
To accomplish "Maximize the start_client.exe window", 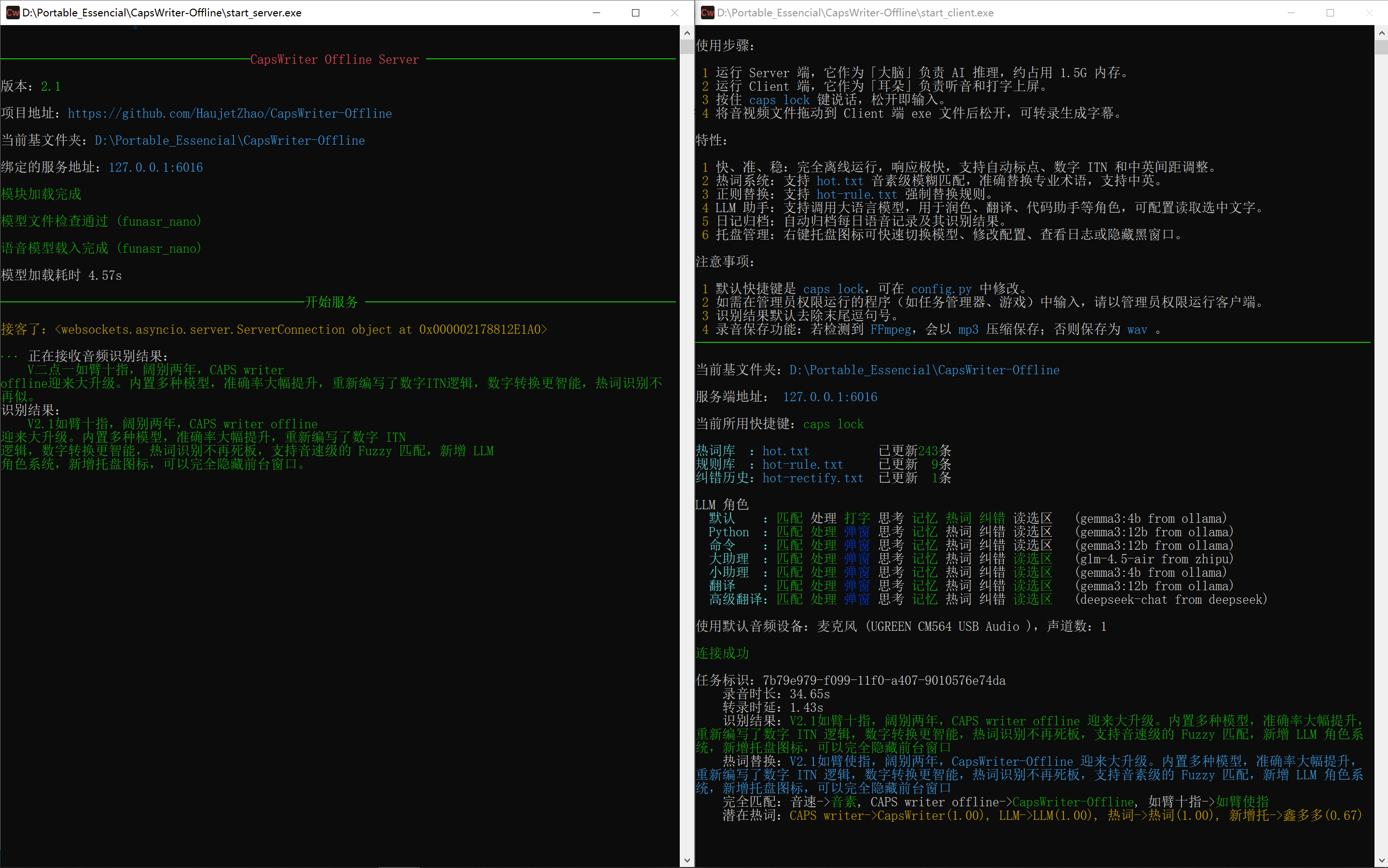I will tap(1330, 13).
